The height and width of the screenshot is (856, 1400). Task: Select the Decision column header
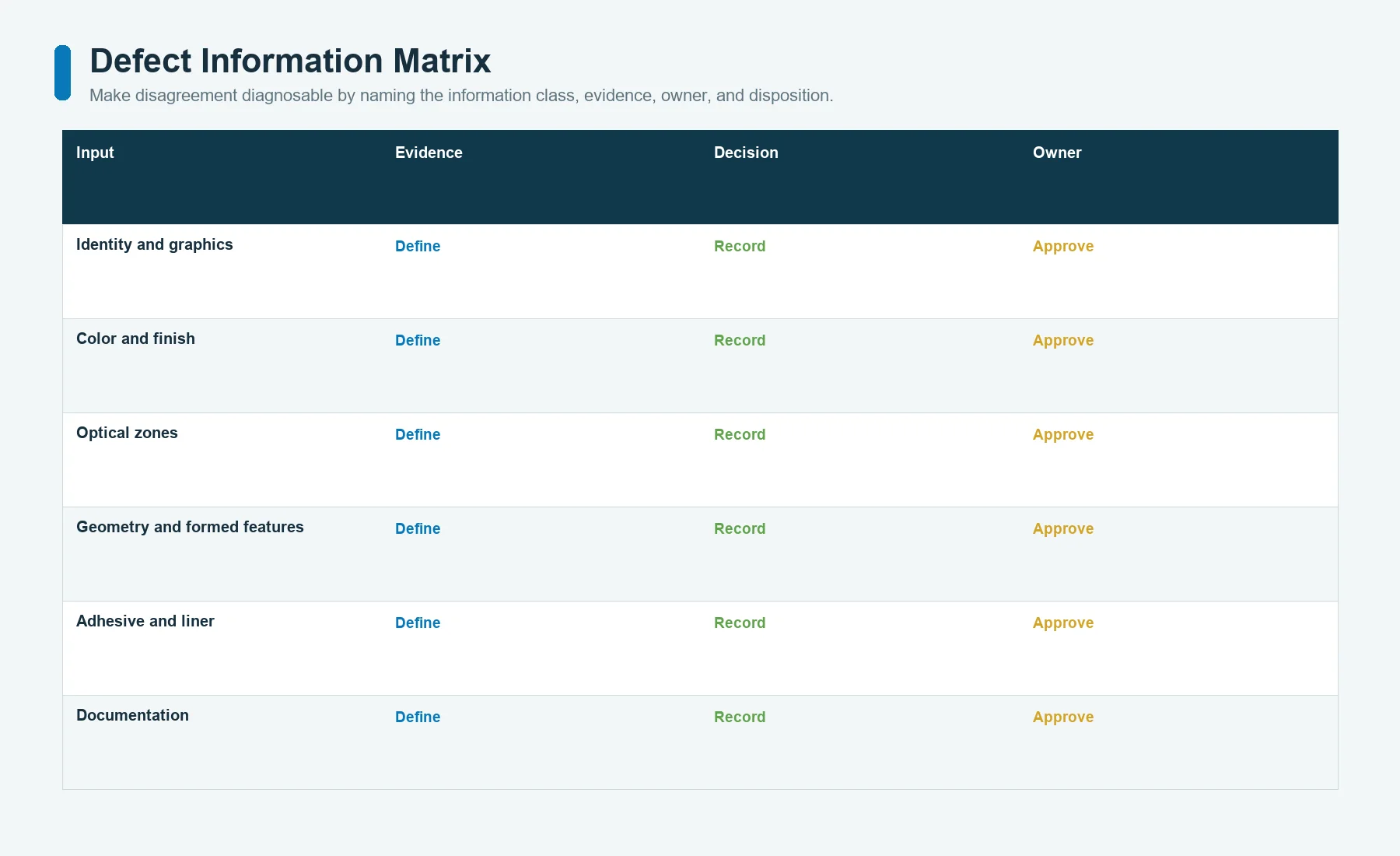[746, 153]
